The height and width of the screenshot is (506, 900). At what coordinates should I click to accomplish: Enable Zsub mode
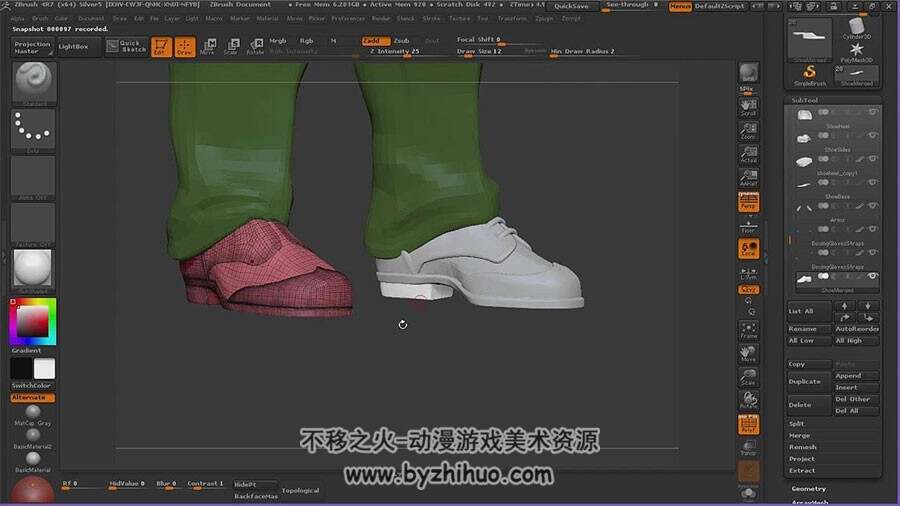402,41
